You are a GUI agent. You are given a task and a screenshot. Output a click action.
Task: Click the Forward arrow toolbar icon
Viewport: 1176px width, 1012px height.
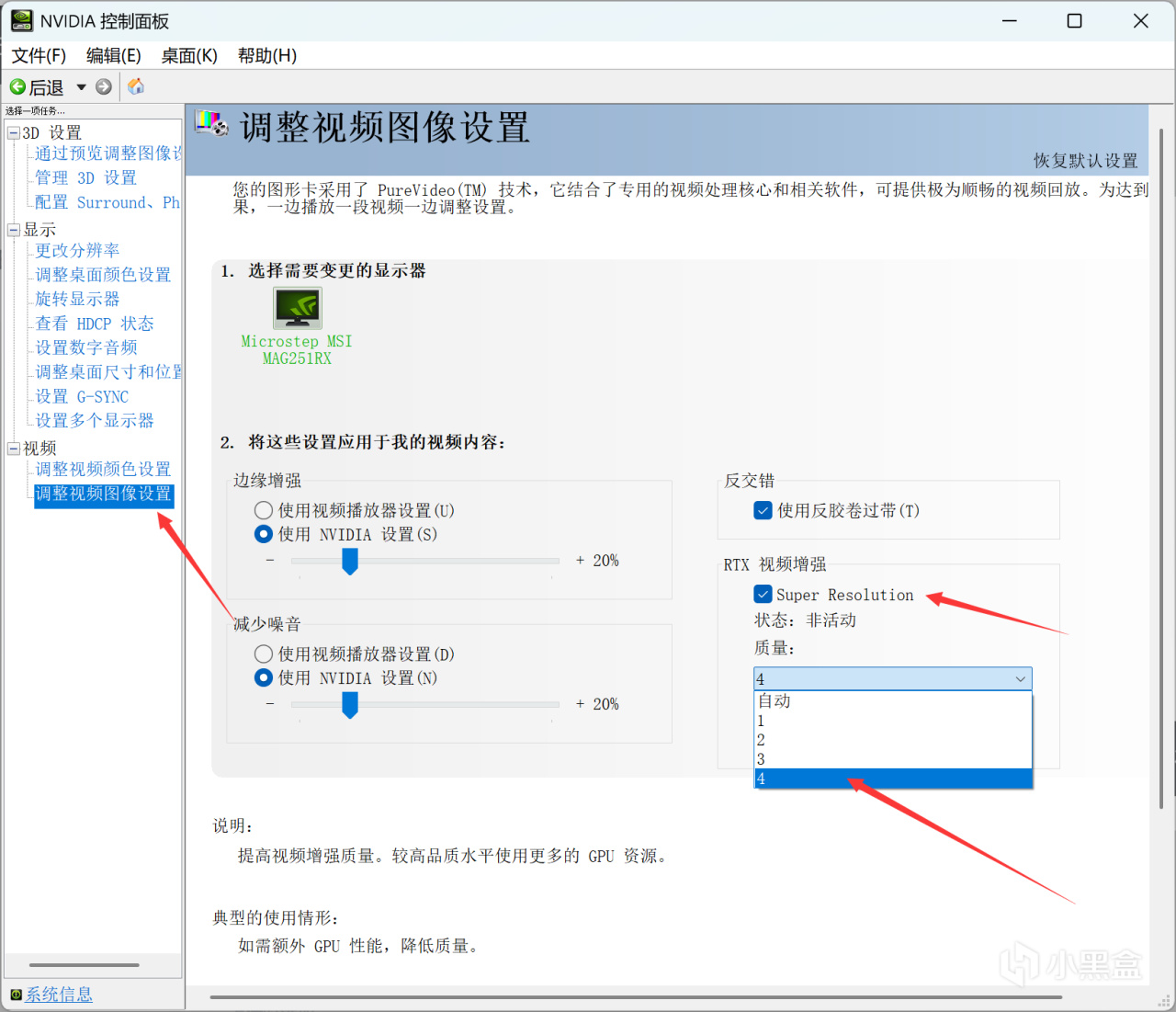coord(104,86)
